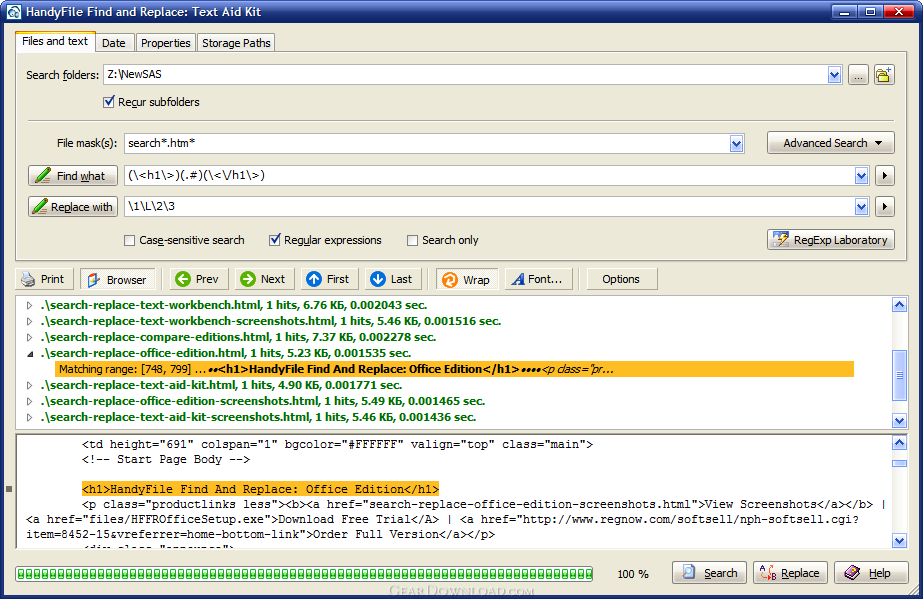
Task: Enable Case-sensitive search checkbox
Action: [x=130, y=240]
